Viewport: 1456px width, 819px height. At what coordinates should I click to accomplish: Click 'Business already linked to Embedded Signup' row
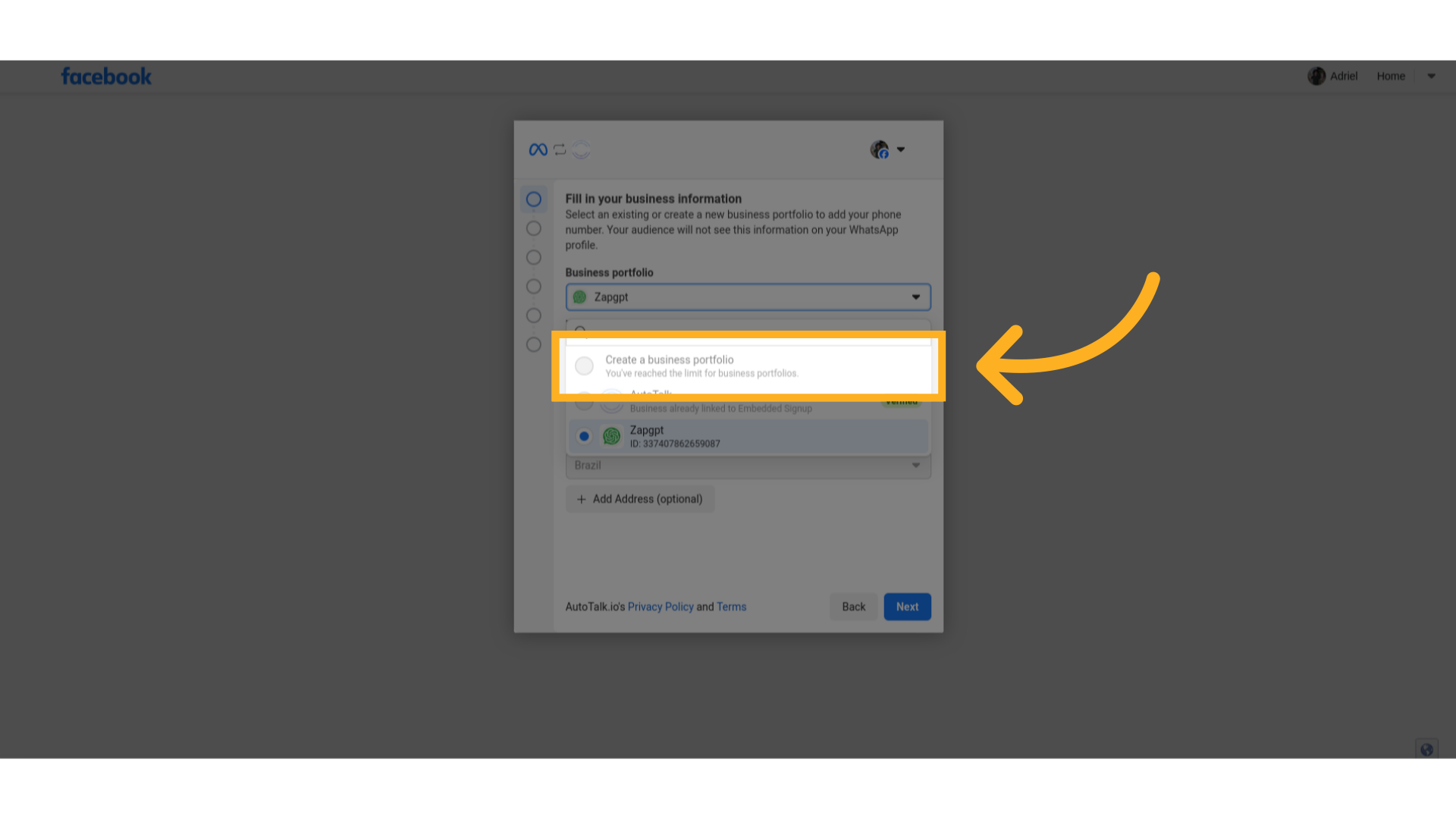(x=748, y=402)
